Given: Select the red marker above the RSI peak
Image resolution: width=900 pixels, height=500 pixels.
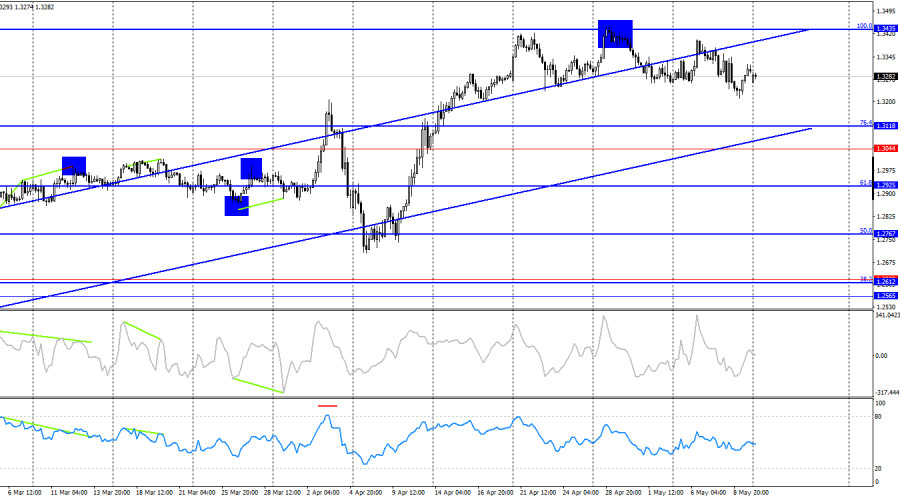Looking at the screenshot, I should [x=328, y=406].
